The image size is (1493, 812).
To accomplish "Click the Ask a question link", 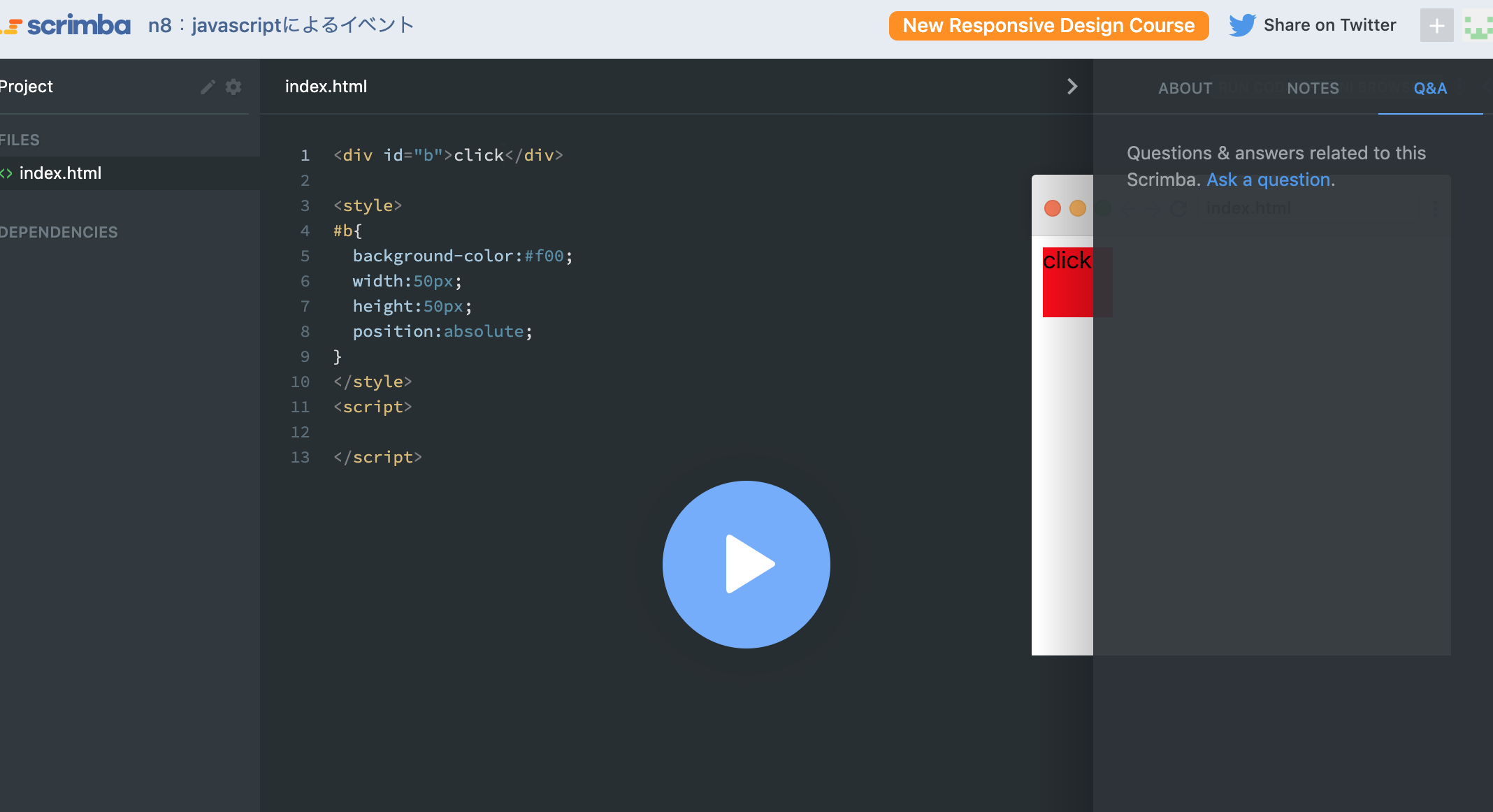I will click(x=1268, y=180).
